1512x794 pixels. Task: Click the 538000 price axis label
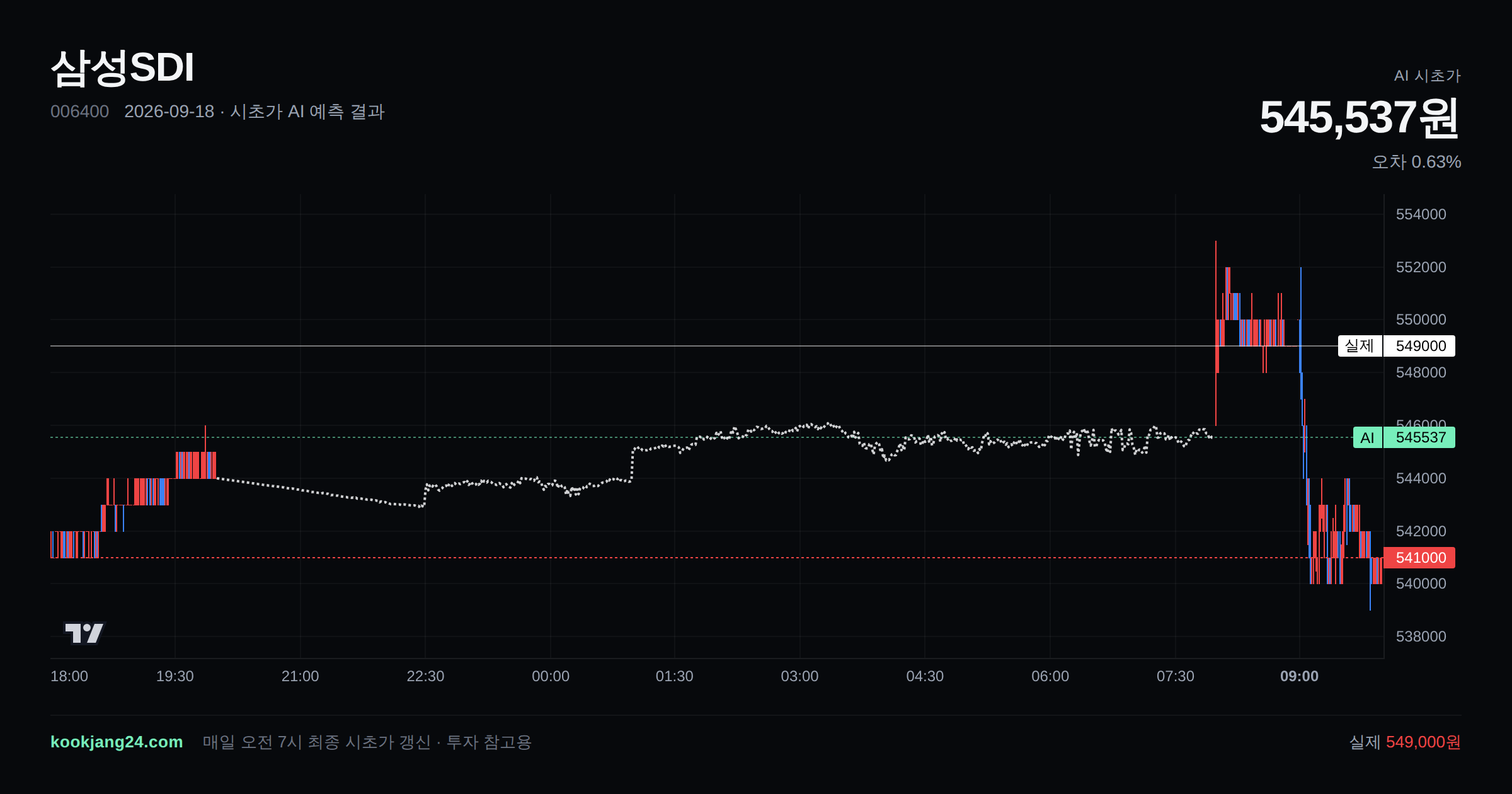(x=1421, y=636)
